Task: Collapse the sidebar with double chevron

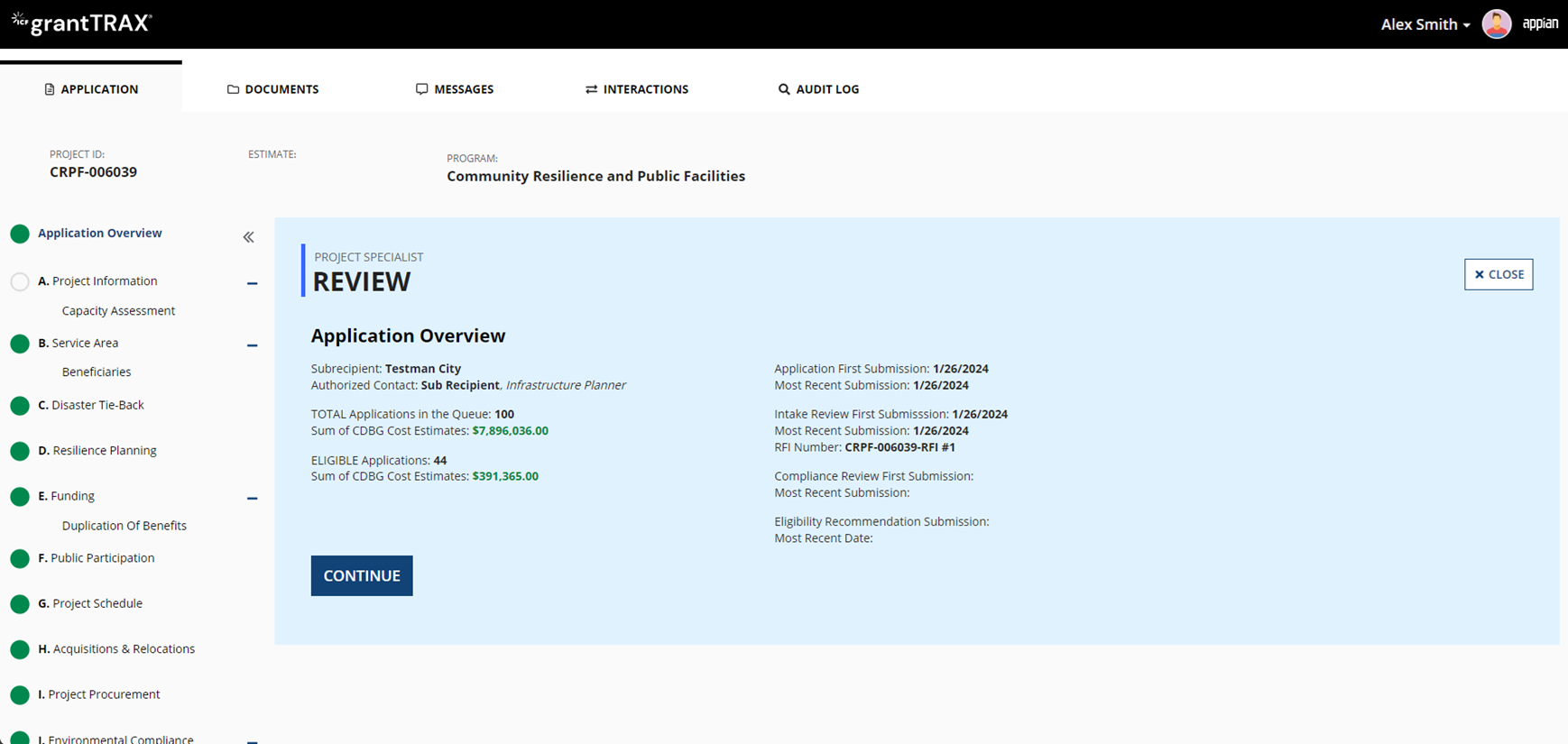Action: pyautogui.click(x=248, y=237)
